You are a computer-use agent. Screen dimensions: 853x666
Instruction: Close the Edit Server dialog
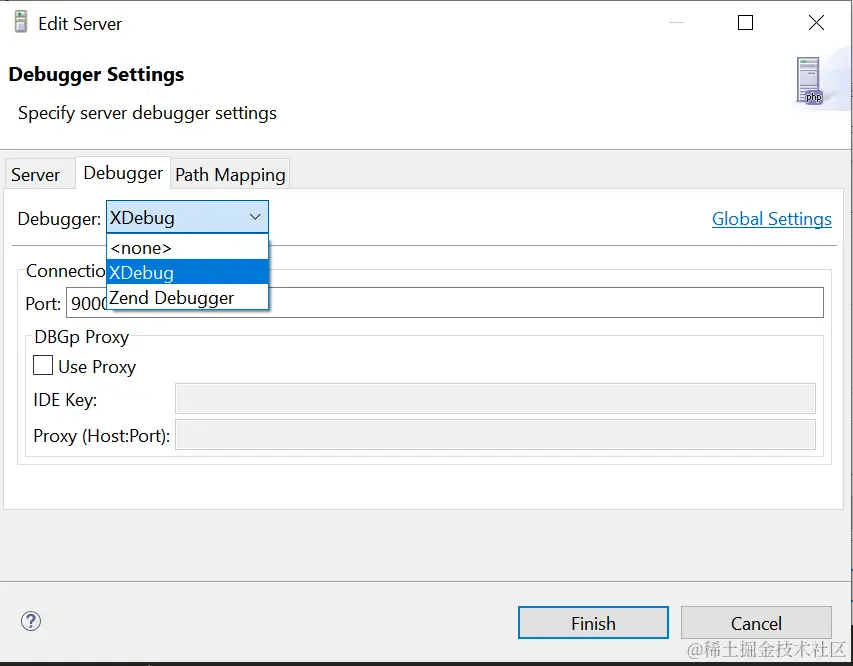pyautogui.click(x=816, y=23)
